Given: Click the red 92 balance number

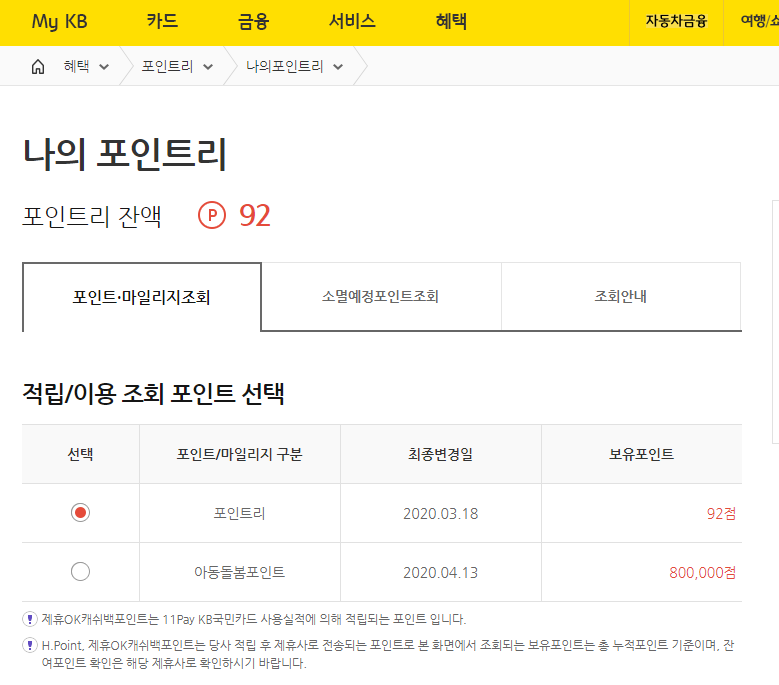Looking at the screenshot, I should pyautogui.click(x=255, y=216).
